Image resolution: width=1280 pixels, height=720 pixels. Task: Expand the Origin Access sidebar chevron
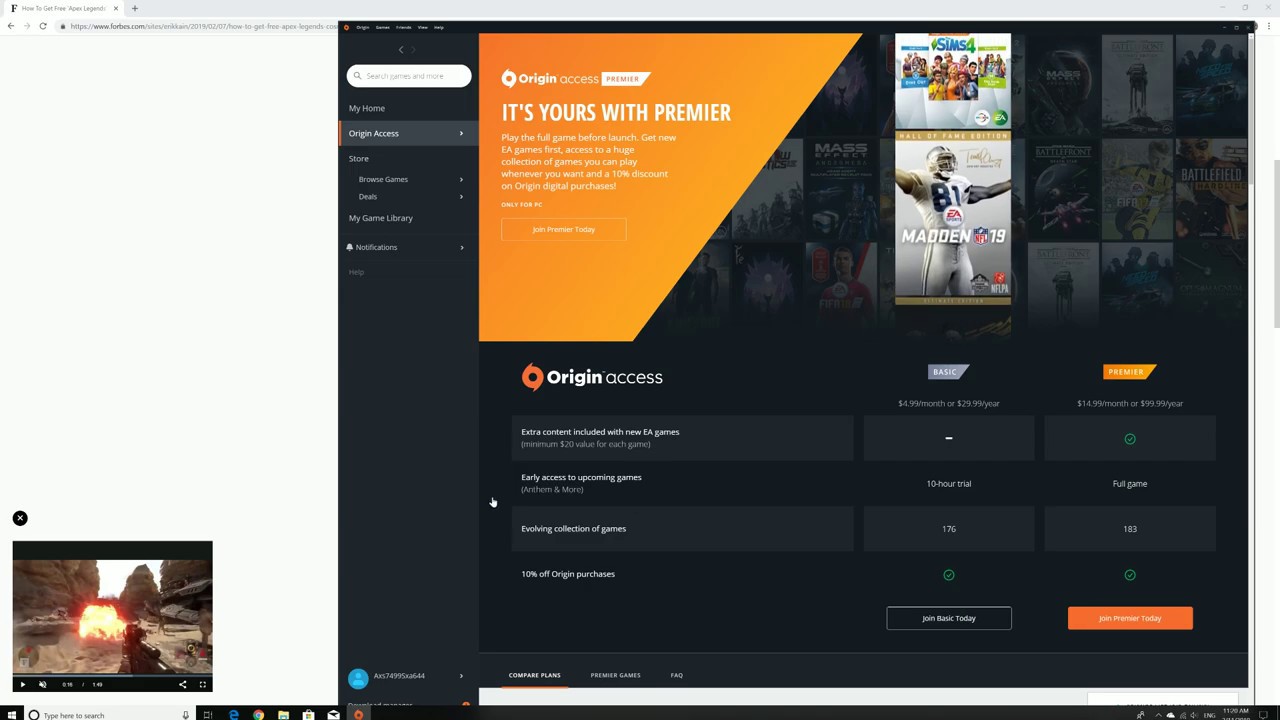(461, 133)
